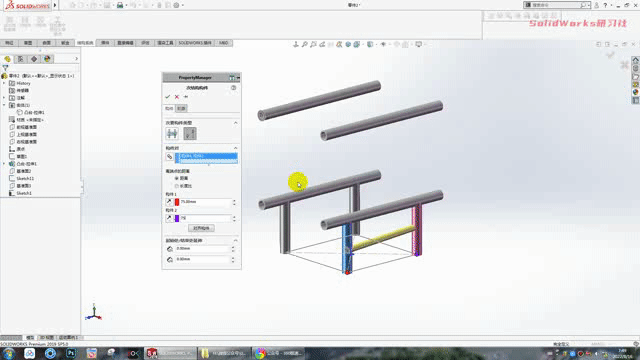The image size is (640, 360).
Task: Open the SOLIDWORKS menu arrow beside the logo
Action: (x=55, y=5)
